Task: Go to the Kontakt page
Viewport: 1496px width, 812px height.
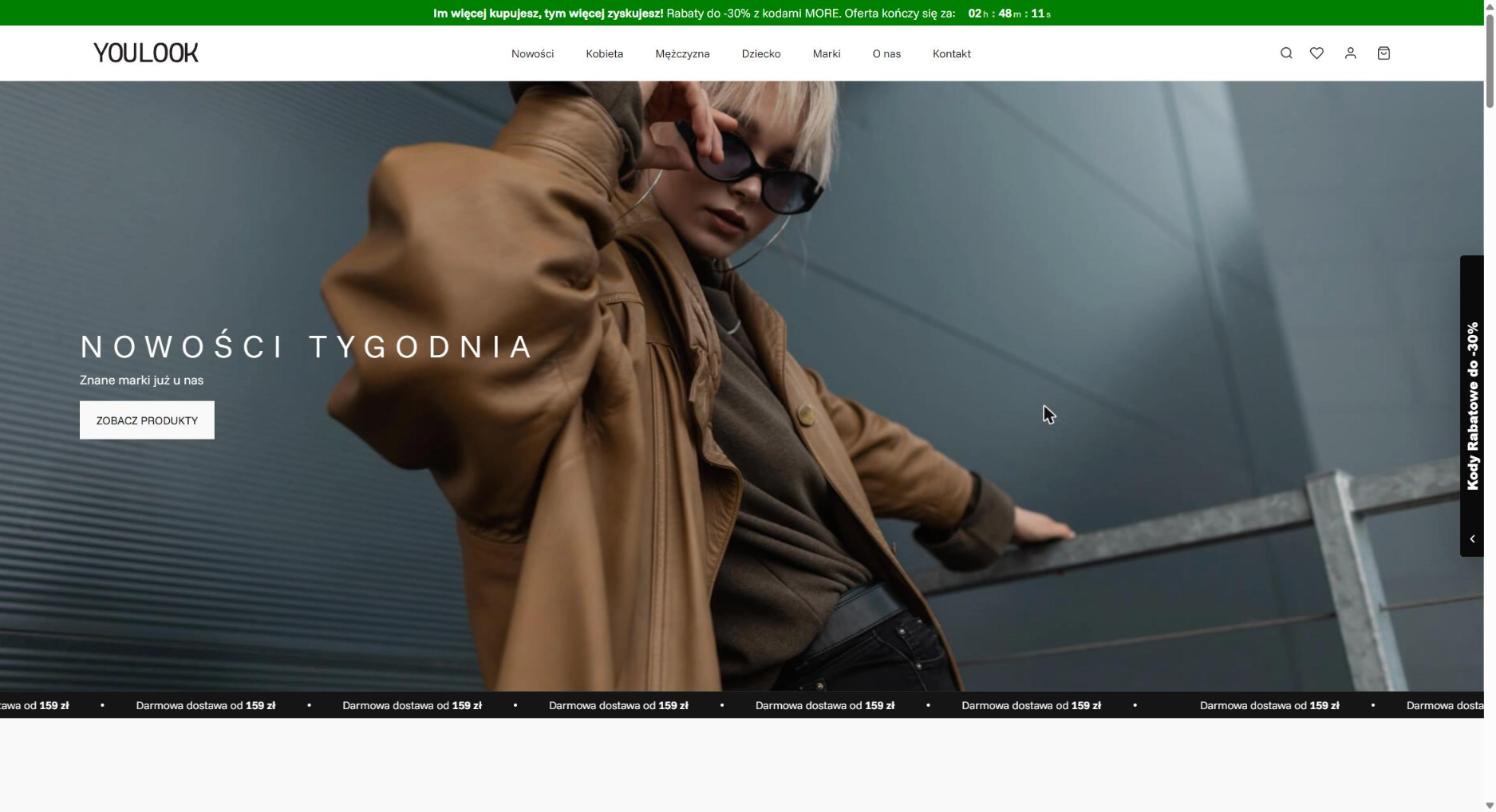Action: point(951,54)
